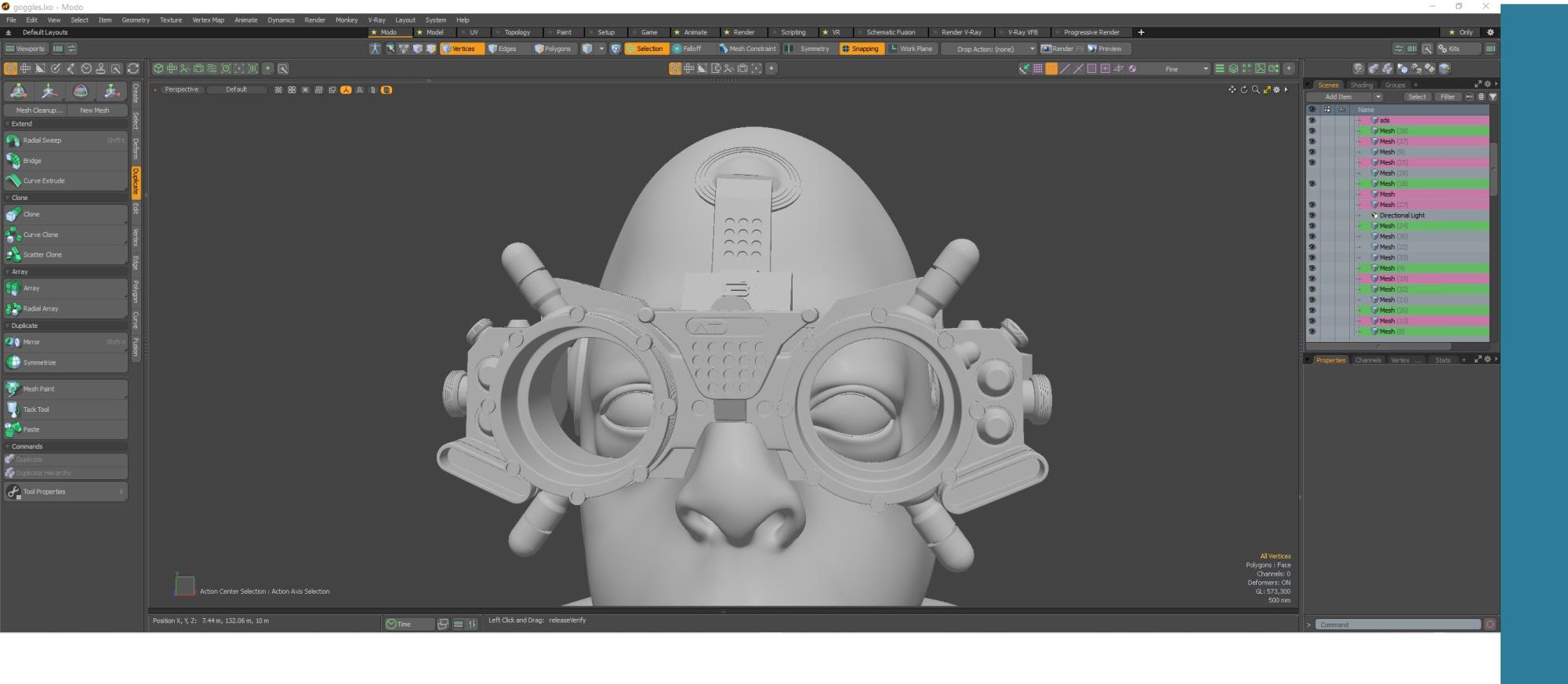Select the Mesh (27) item row
Screen dimensions: 1568x684
tap(1424, 205)
